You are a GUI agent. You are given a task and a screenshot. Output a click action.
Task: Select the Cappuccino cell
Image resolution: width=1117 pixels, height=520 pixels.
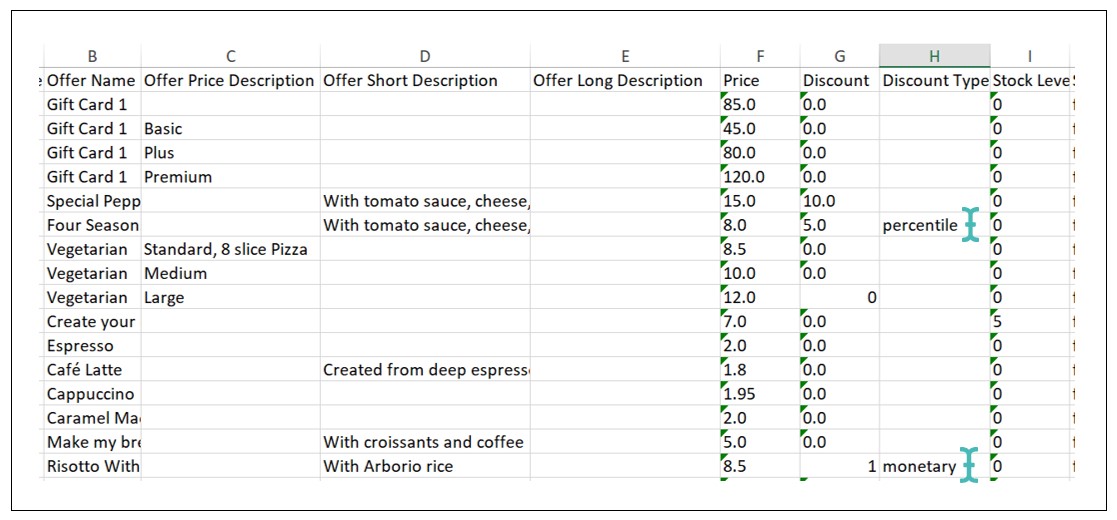click(92, 394)
